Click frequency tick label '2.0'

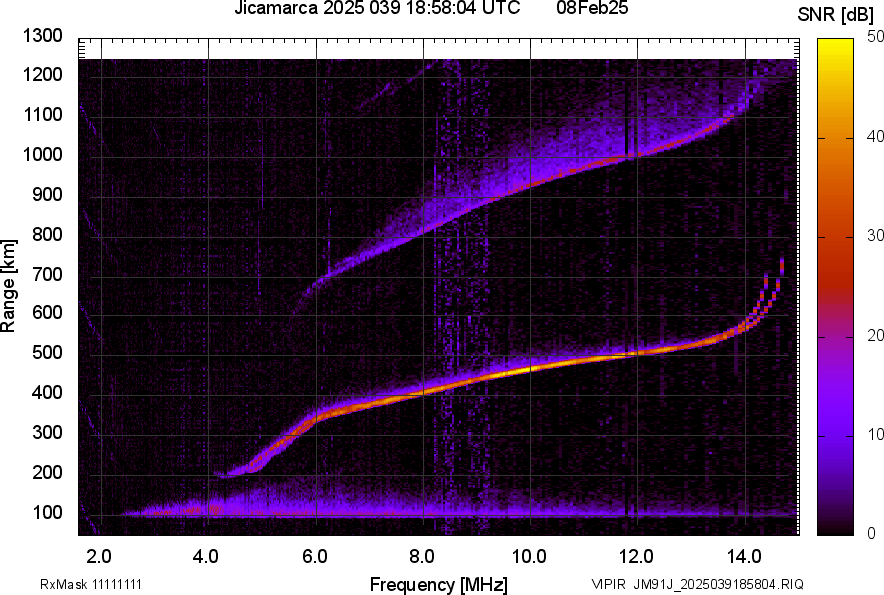(99, 557)
